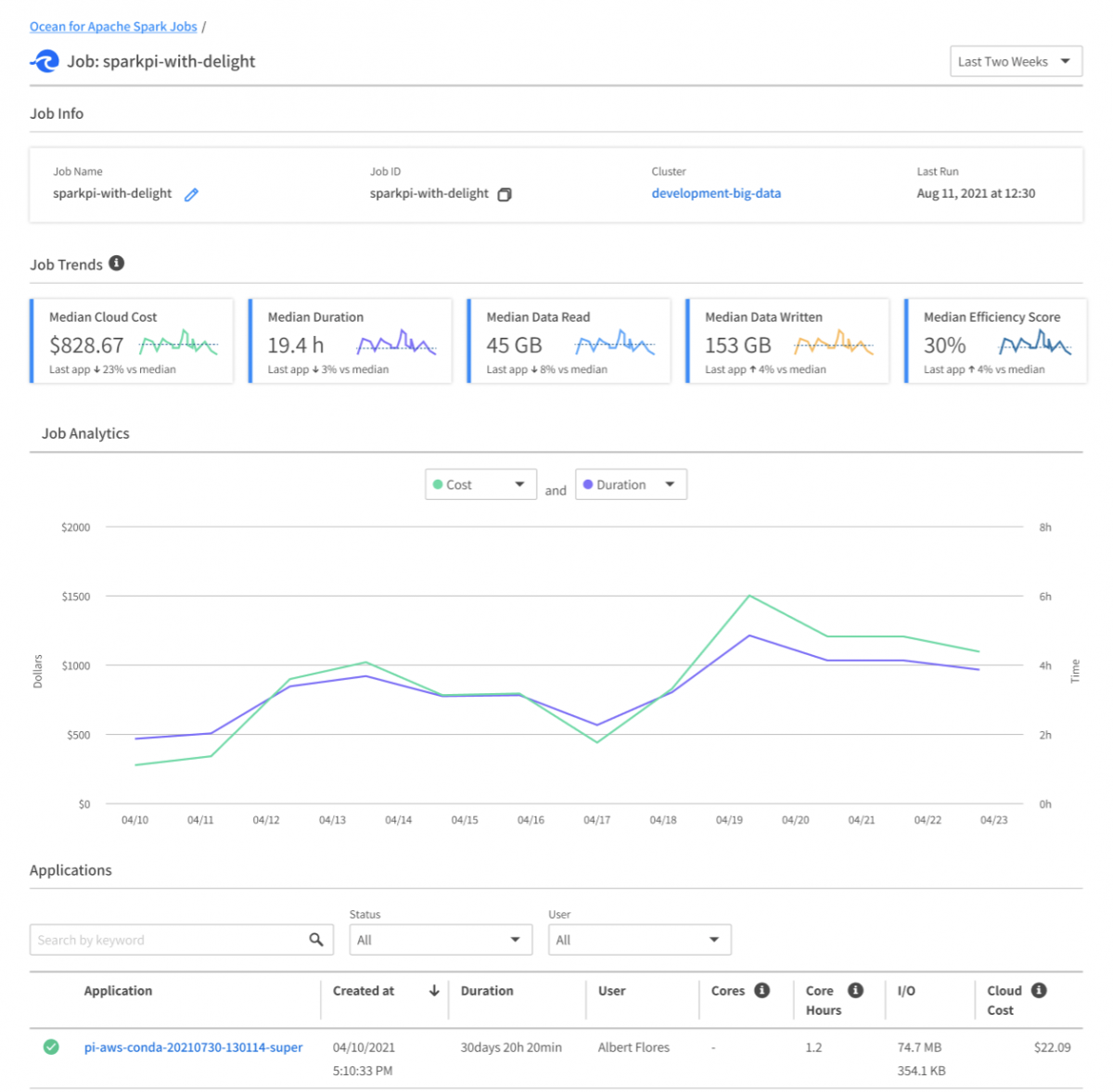Click the 04/23 x-axis date label
The height and width of the screenshot is (1092, 1113).
point(993,820)
